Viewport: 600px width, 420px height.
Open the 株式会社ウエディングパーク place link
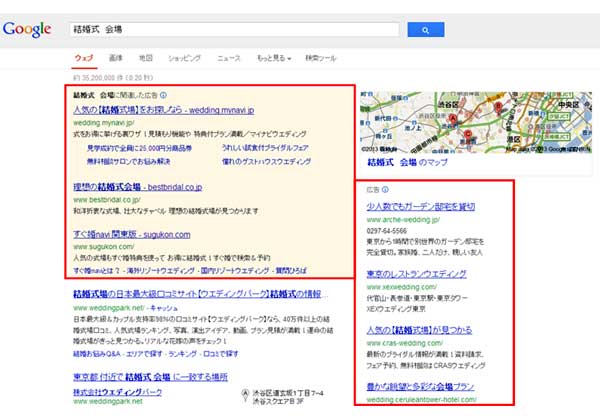point(117,392)
